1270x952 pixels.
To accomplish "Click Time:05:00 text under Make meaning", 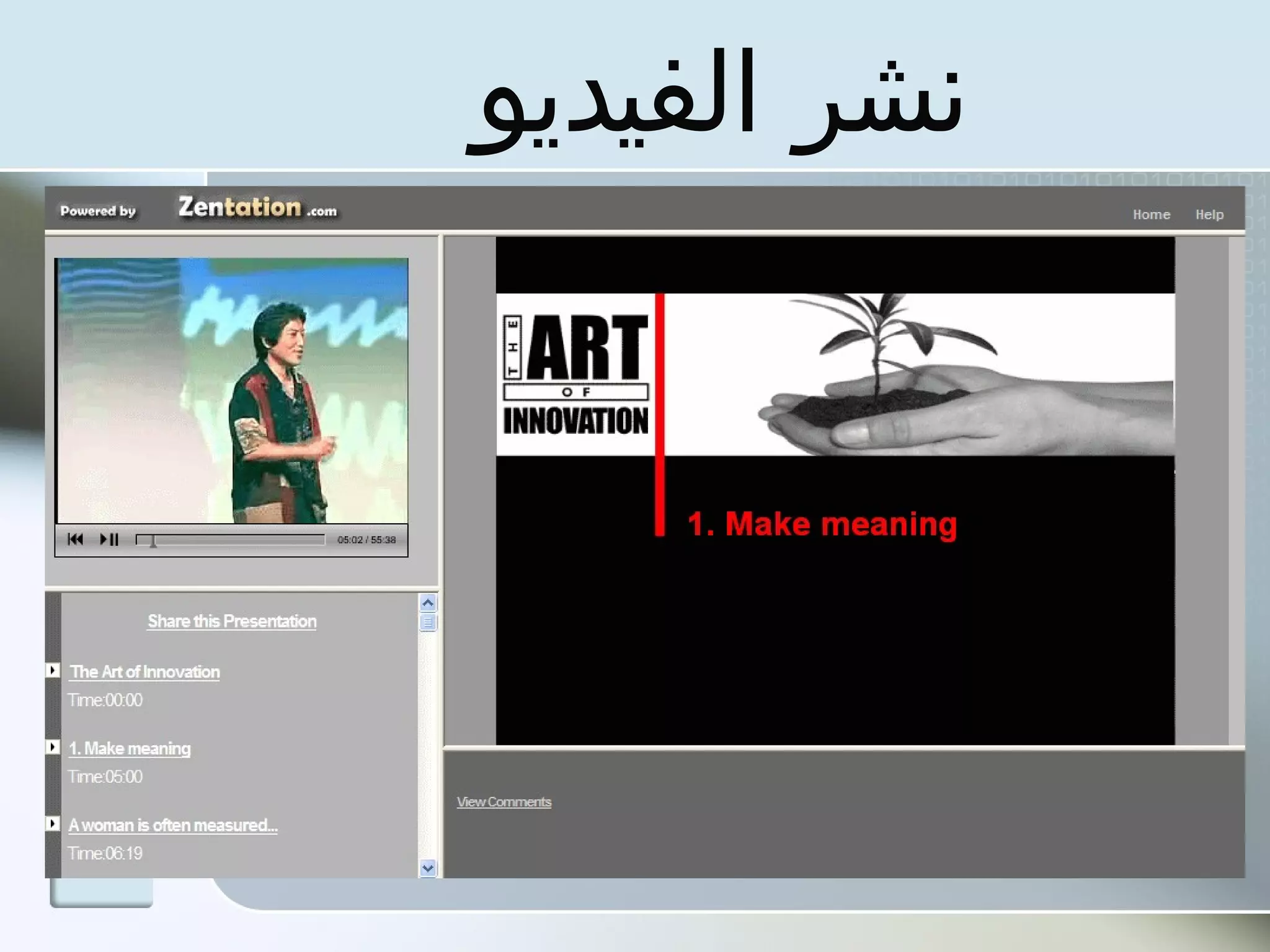I will [105, 777].
